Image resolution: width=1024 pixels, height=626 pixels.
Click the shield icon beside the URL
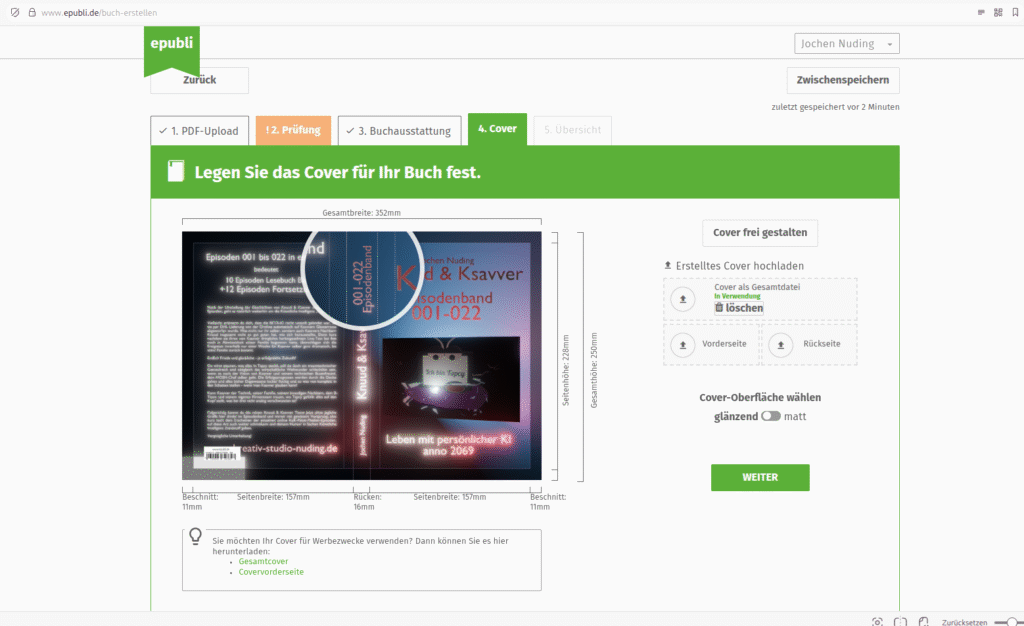(x=14, y=12)
